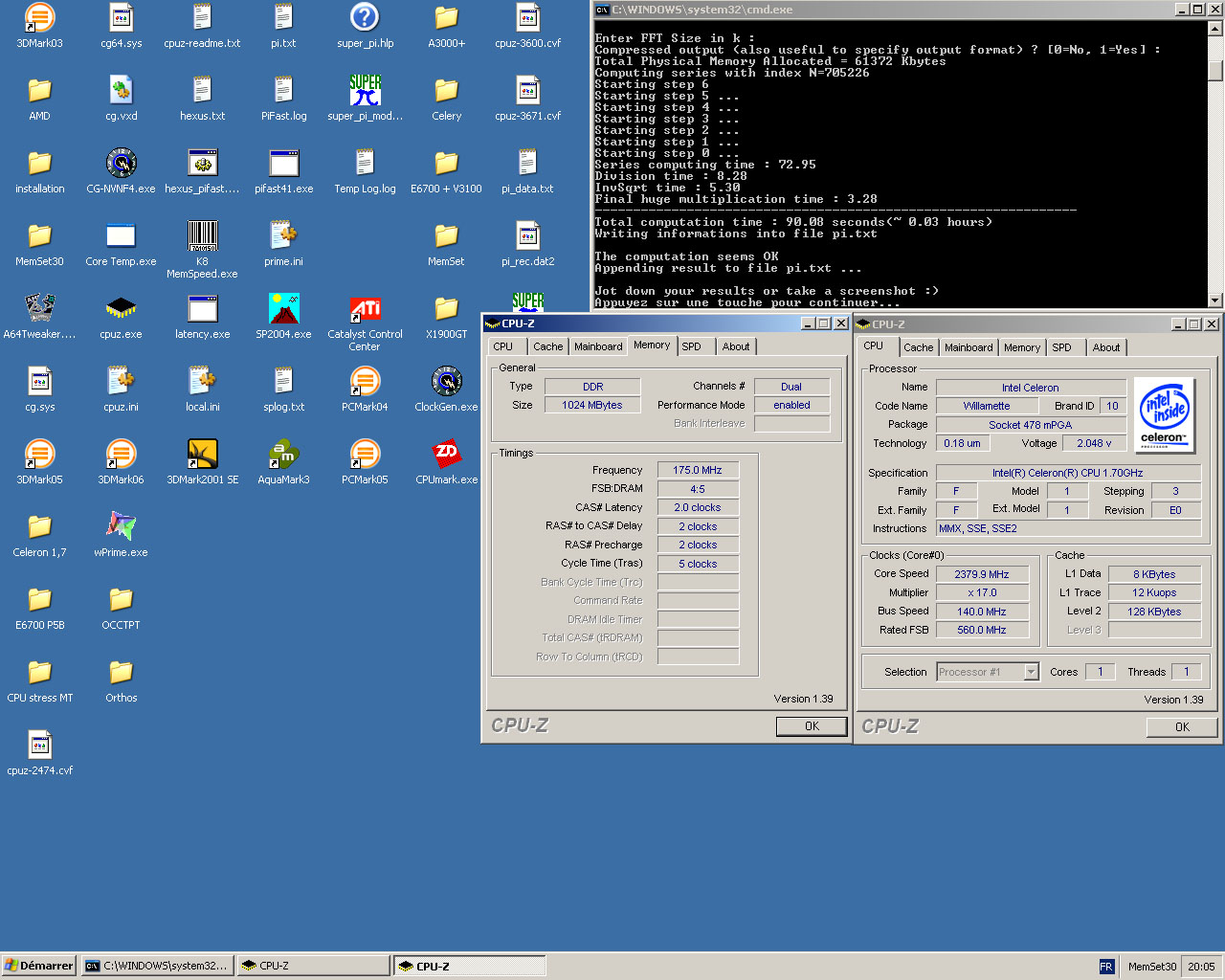The width and height of the screenshot is (1225, 980).
Task: Click OK in right CPU-Z CPU window
Action: click(x=1182, y=727)
